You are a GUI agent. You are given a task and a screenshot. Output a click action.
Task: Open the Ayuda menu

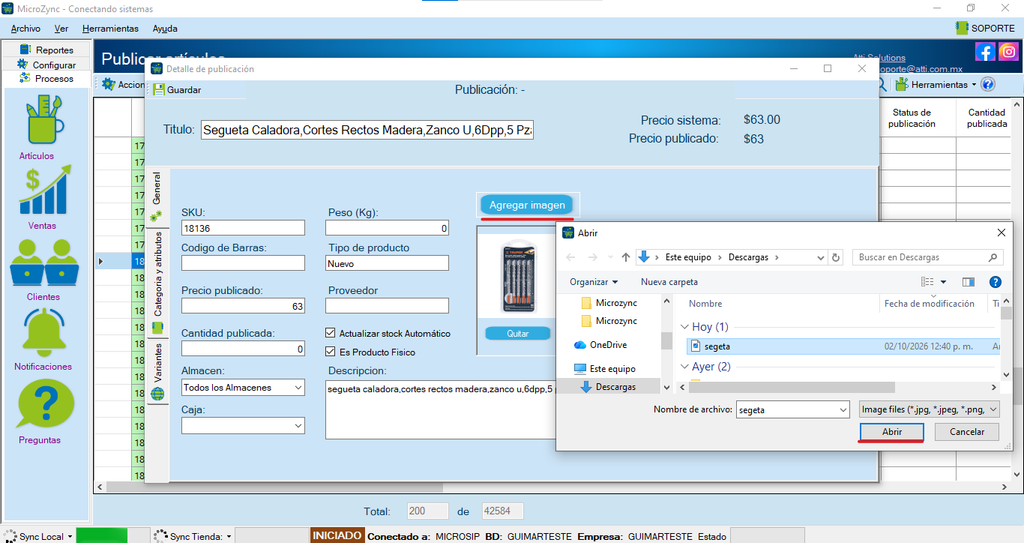pos(165,28)
